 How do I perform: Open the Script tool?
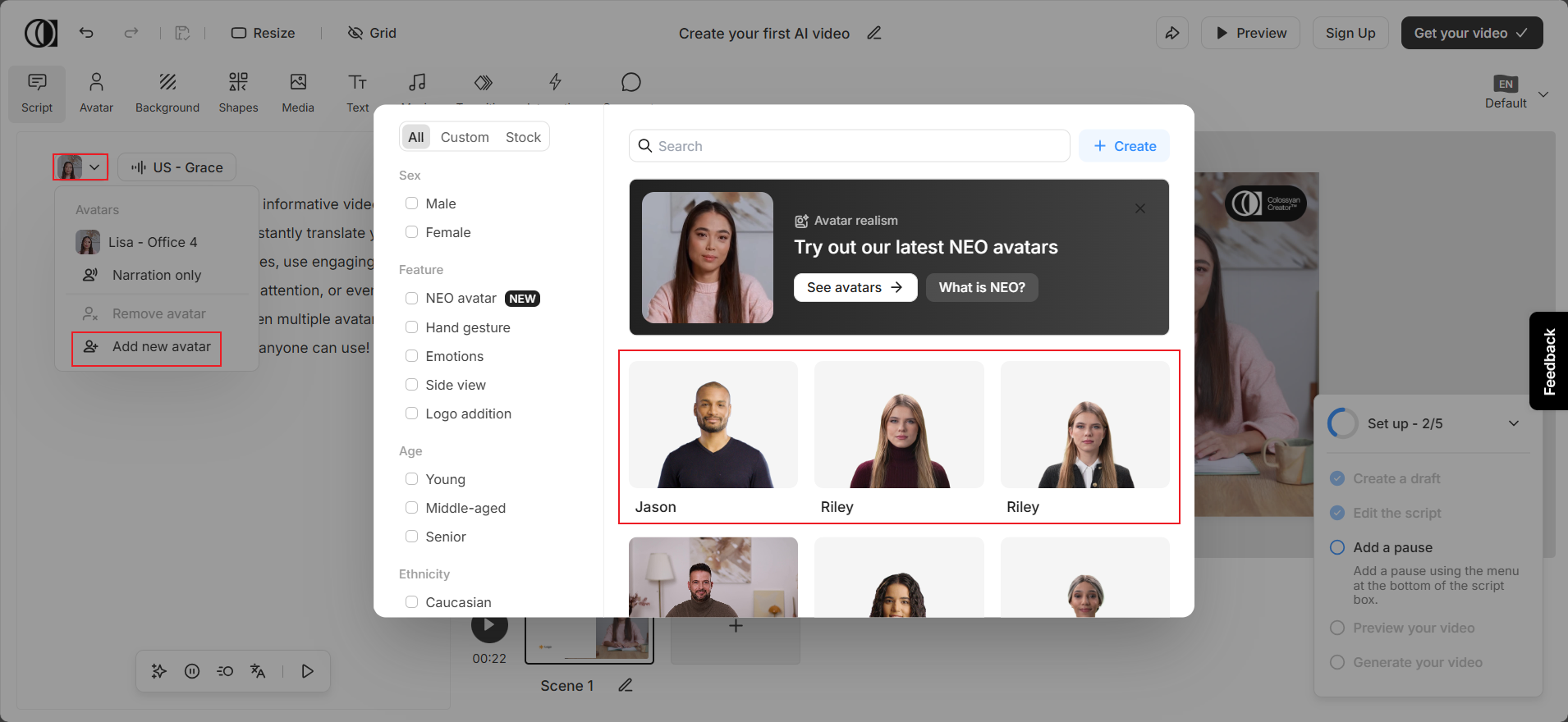pyautogui.click(x=37, y=94)
